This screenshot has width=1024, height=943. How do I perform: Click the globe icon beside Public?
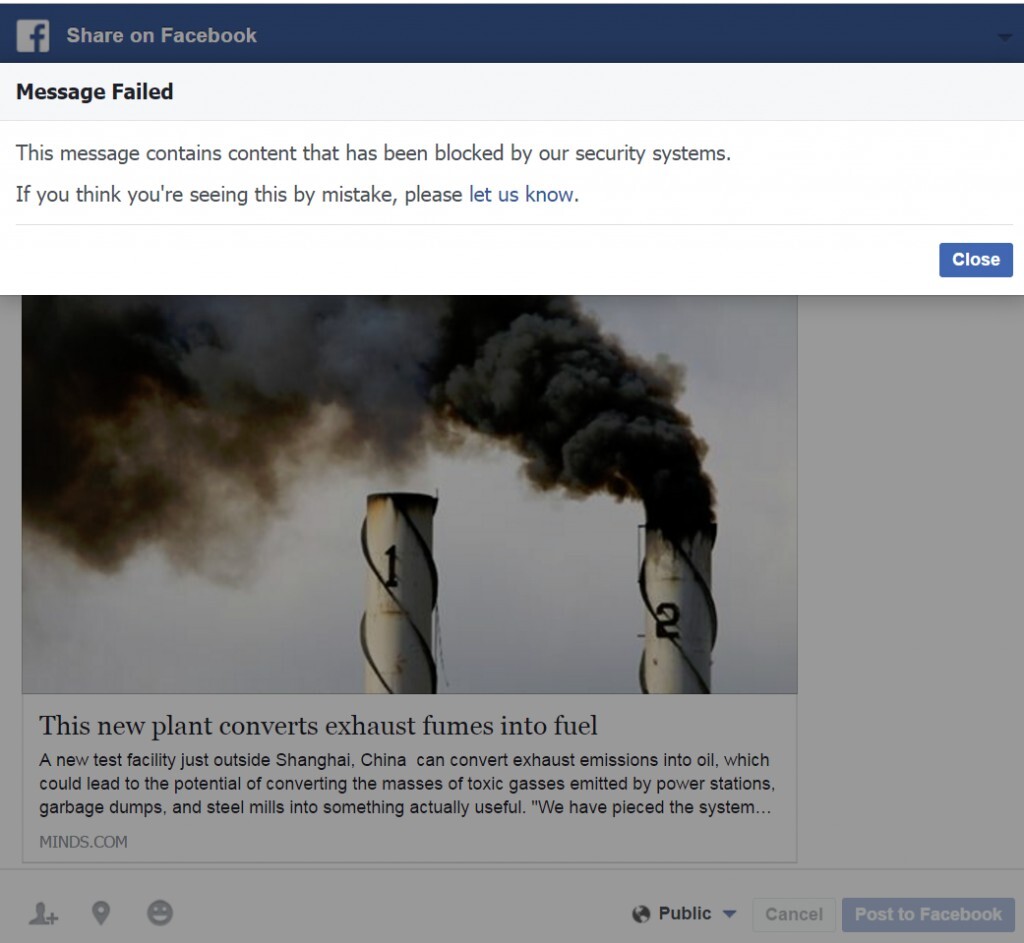(x=641, y=914)
